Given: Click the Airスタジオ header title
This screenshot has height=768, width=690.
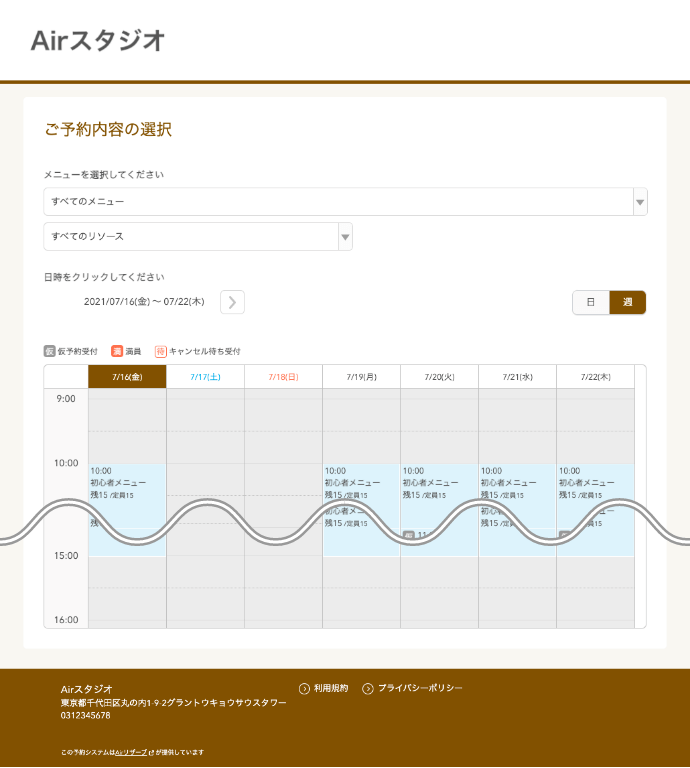Looking at the screenshot, I should click(98, 41).
